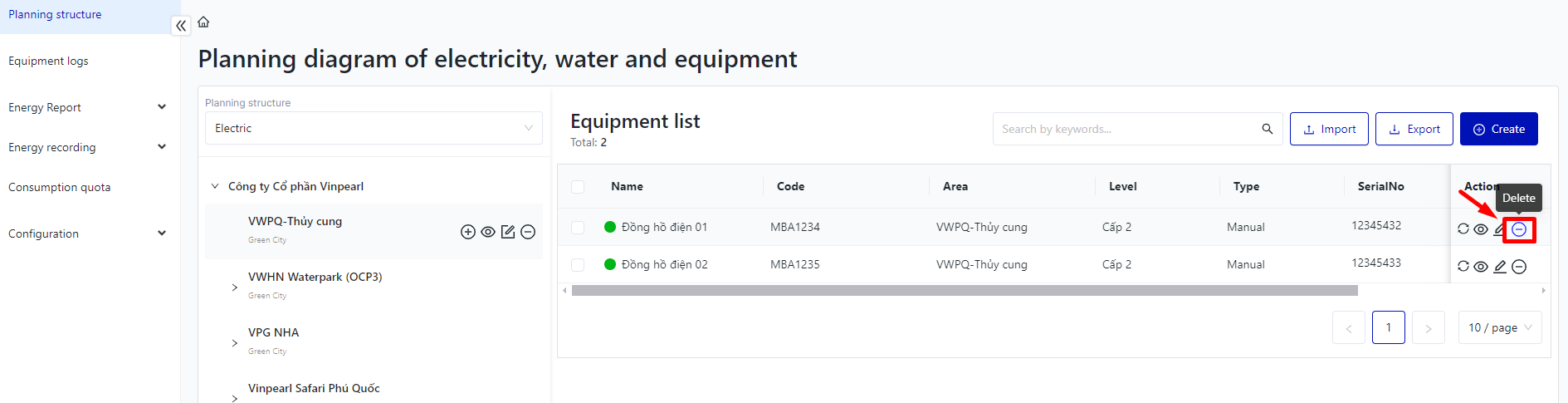This screenshot has height=403, width=1568.
Task: Click edit icon on VWPQ-Thủy cung node
Action: [x=508, y=232]
